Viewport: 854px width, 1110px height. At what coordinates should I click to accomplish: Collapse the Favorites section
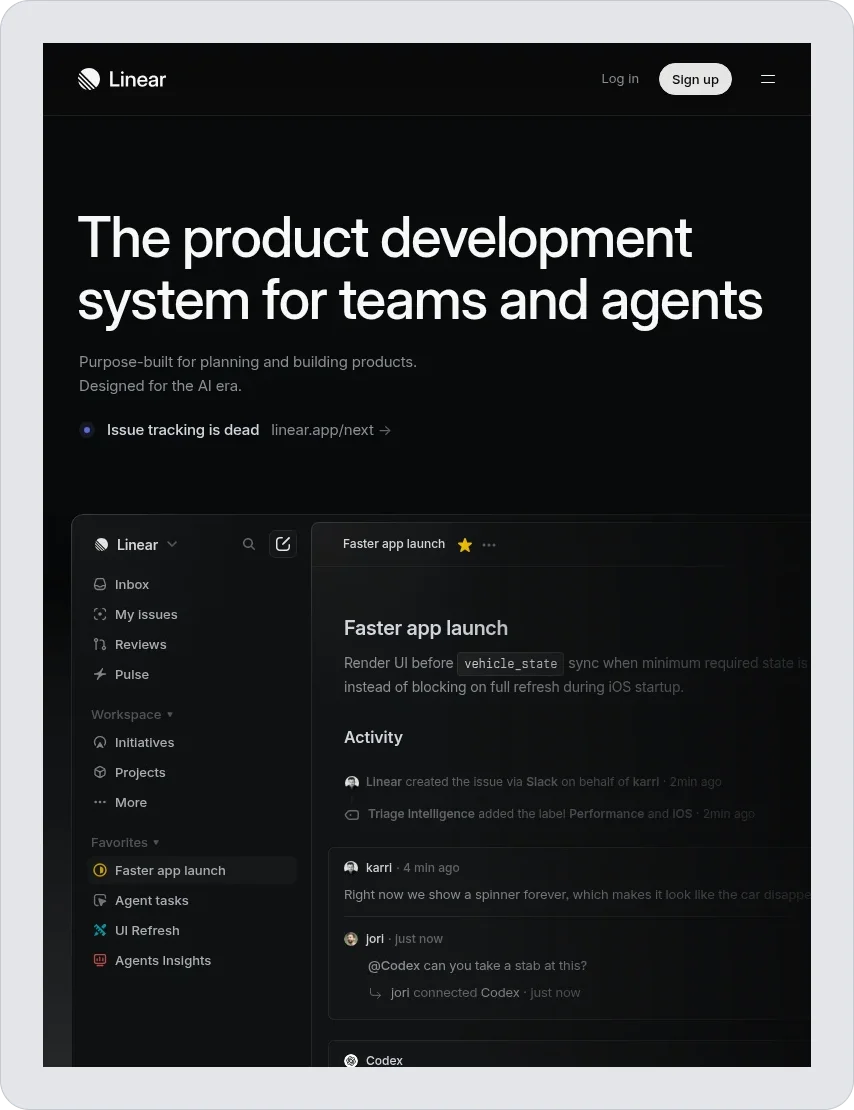pyautogui.click(x=125, y=842)
